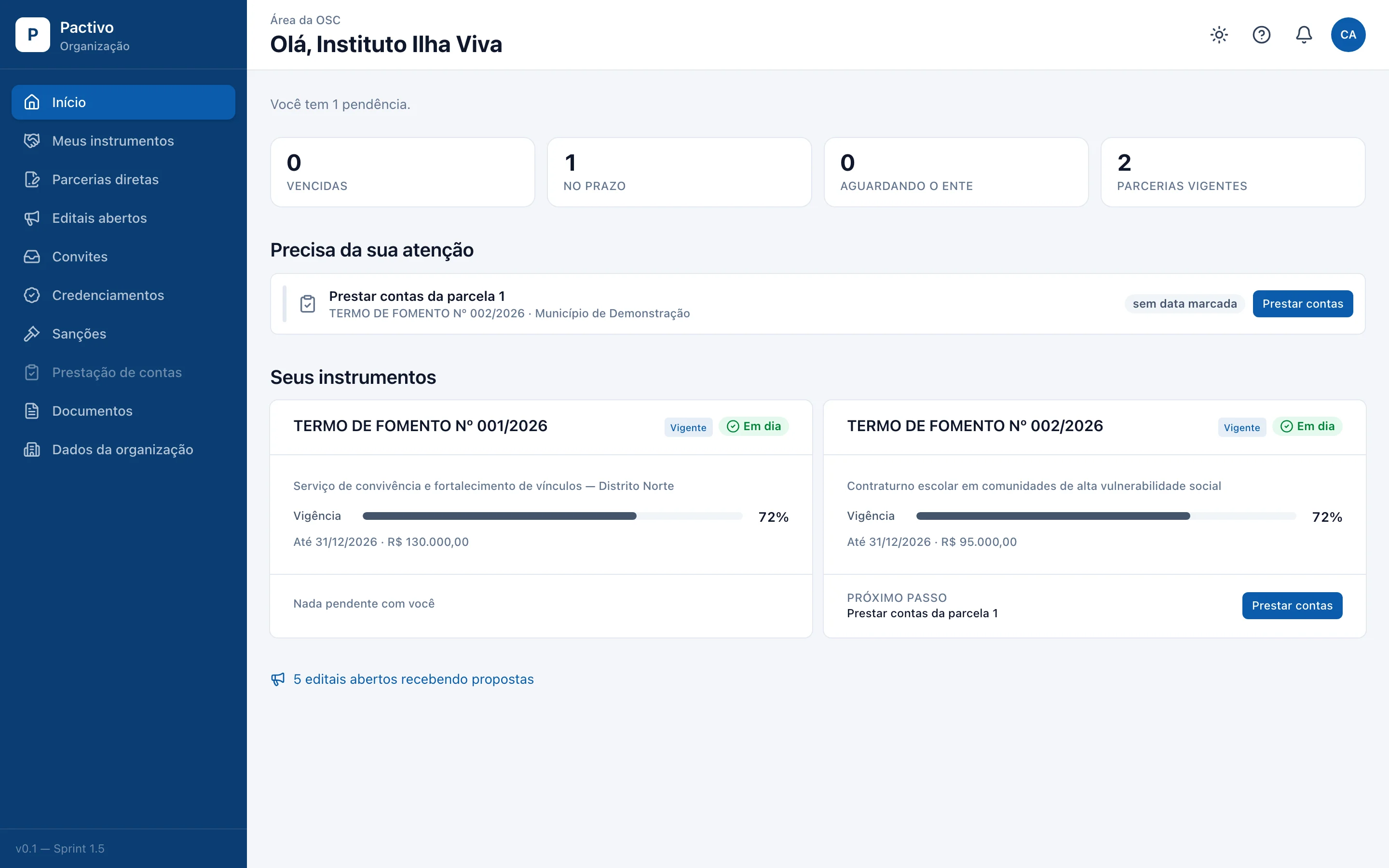Image resolution: width=1389 pixels, height=868 pixels.
Task: Open Convites in the sidebar
Action: point(123,257)
